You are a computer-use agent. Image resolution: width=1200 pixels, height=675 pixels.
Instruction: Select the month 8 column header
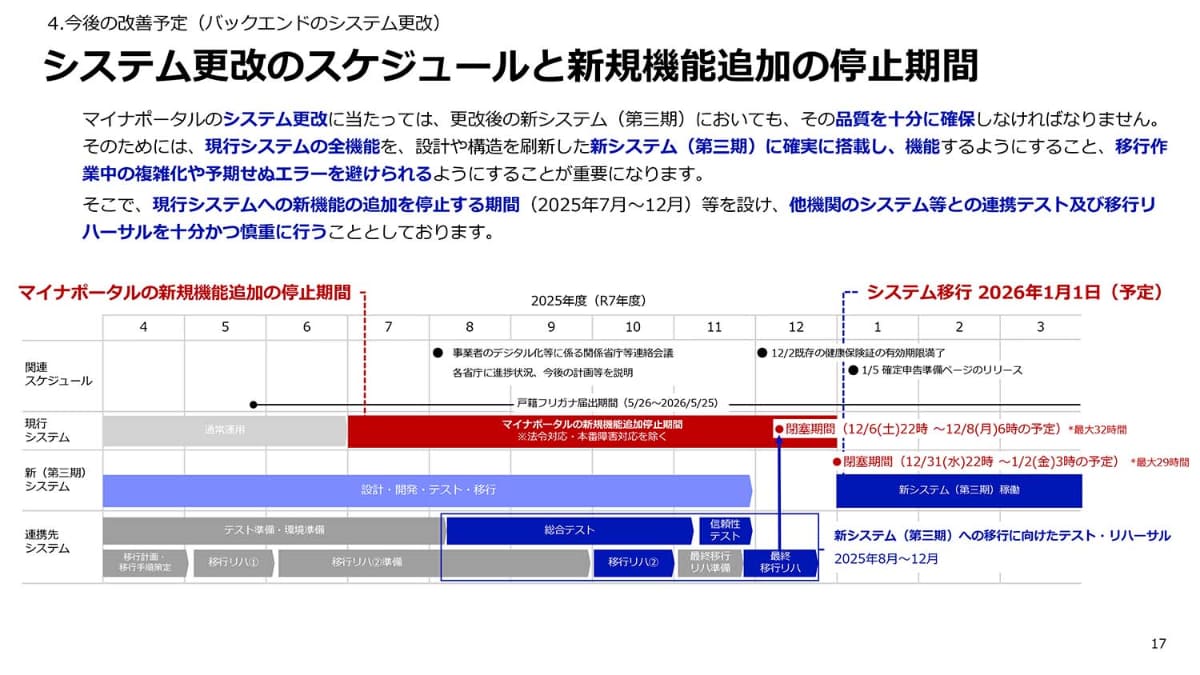pyautogui.click(x=469, y=328)
